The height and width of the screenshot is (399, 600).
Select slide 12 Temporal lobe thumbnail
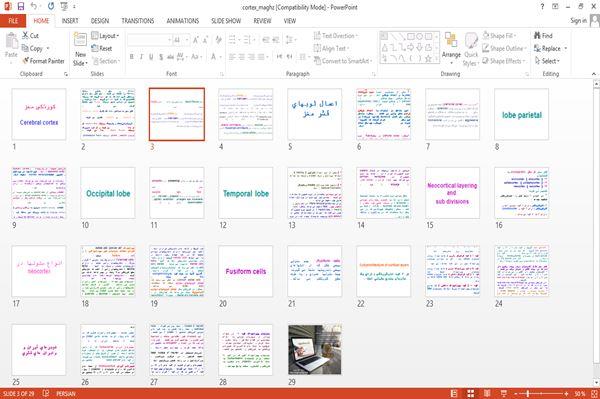click(246, 193)
